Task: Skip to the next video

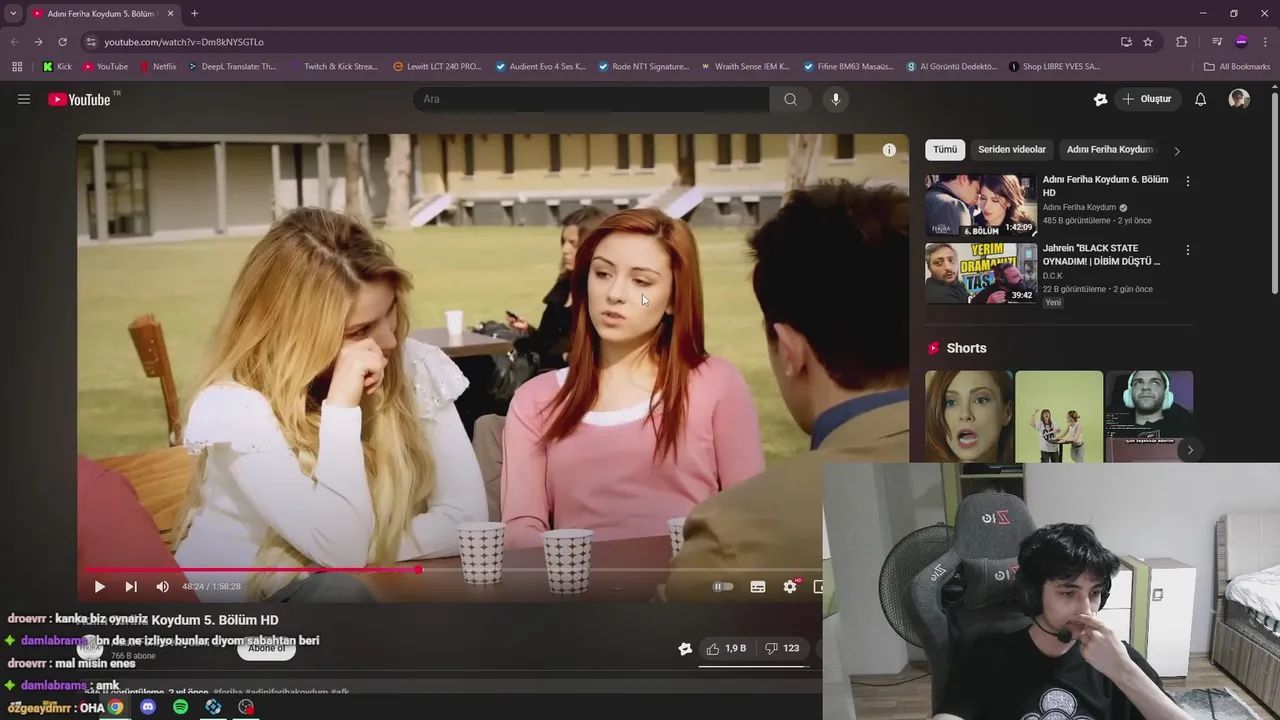Action: click(131, 587)
